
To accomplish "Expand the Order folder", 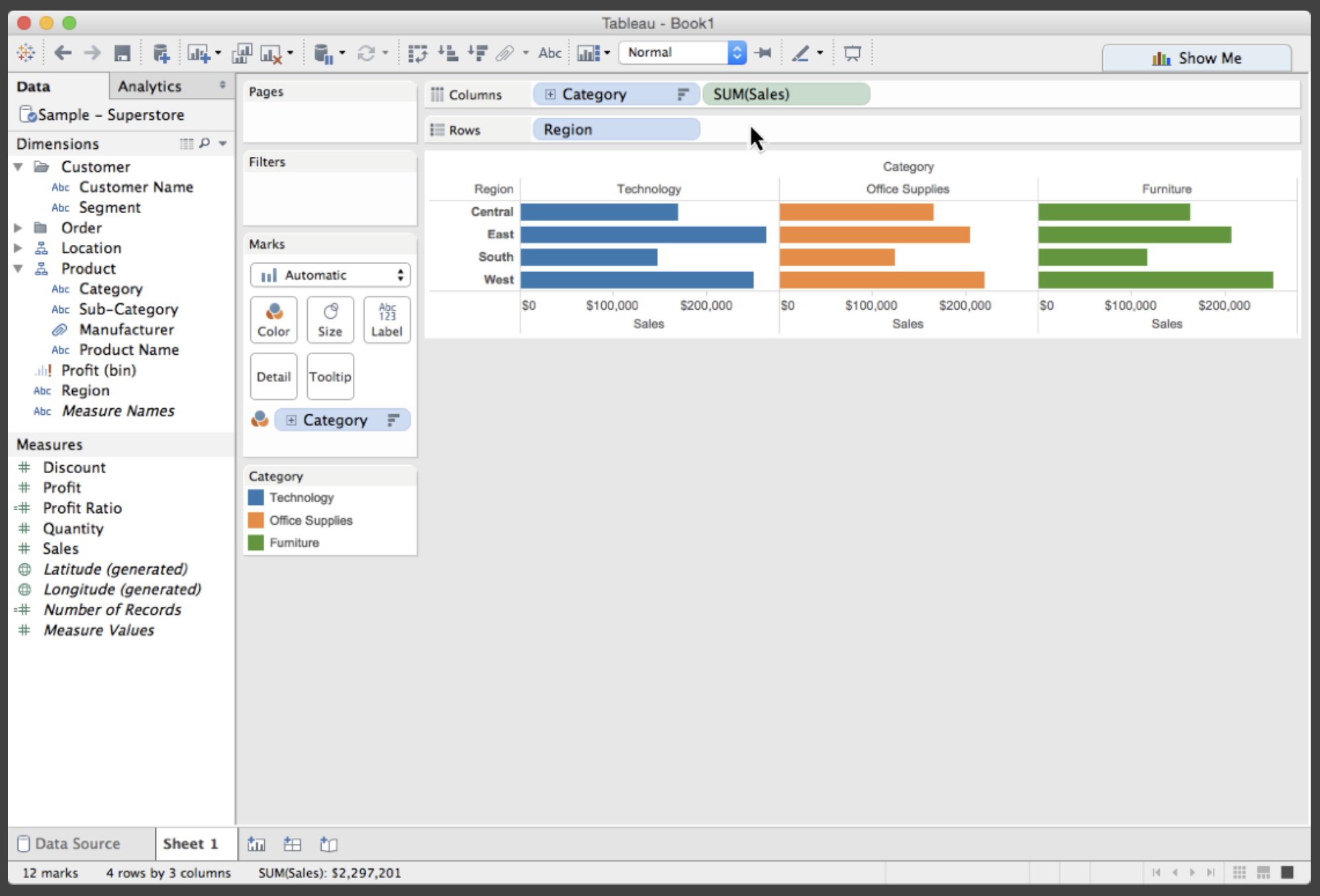I will [x=19, y=228].
